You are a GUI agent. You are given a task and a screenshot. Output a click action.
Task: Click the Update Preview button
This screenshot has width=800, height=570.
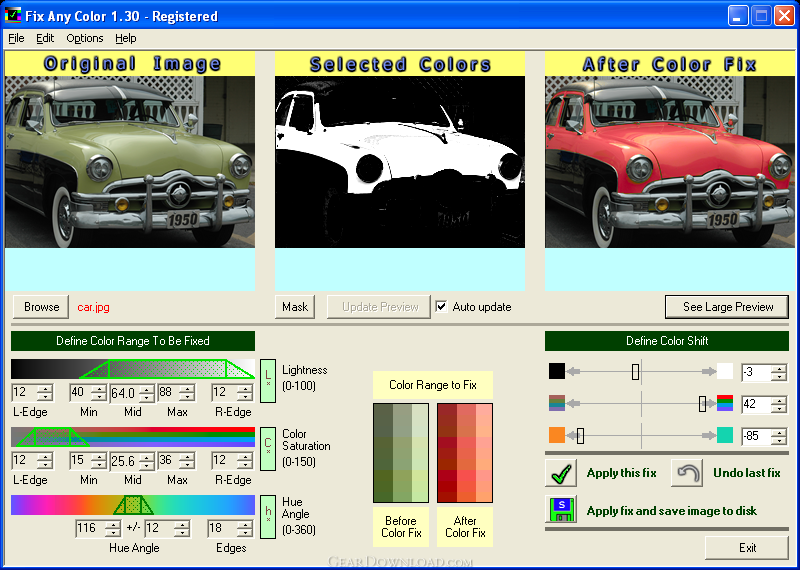pyautogui.click(x=379, y=307)
